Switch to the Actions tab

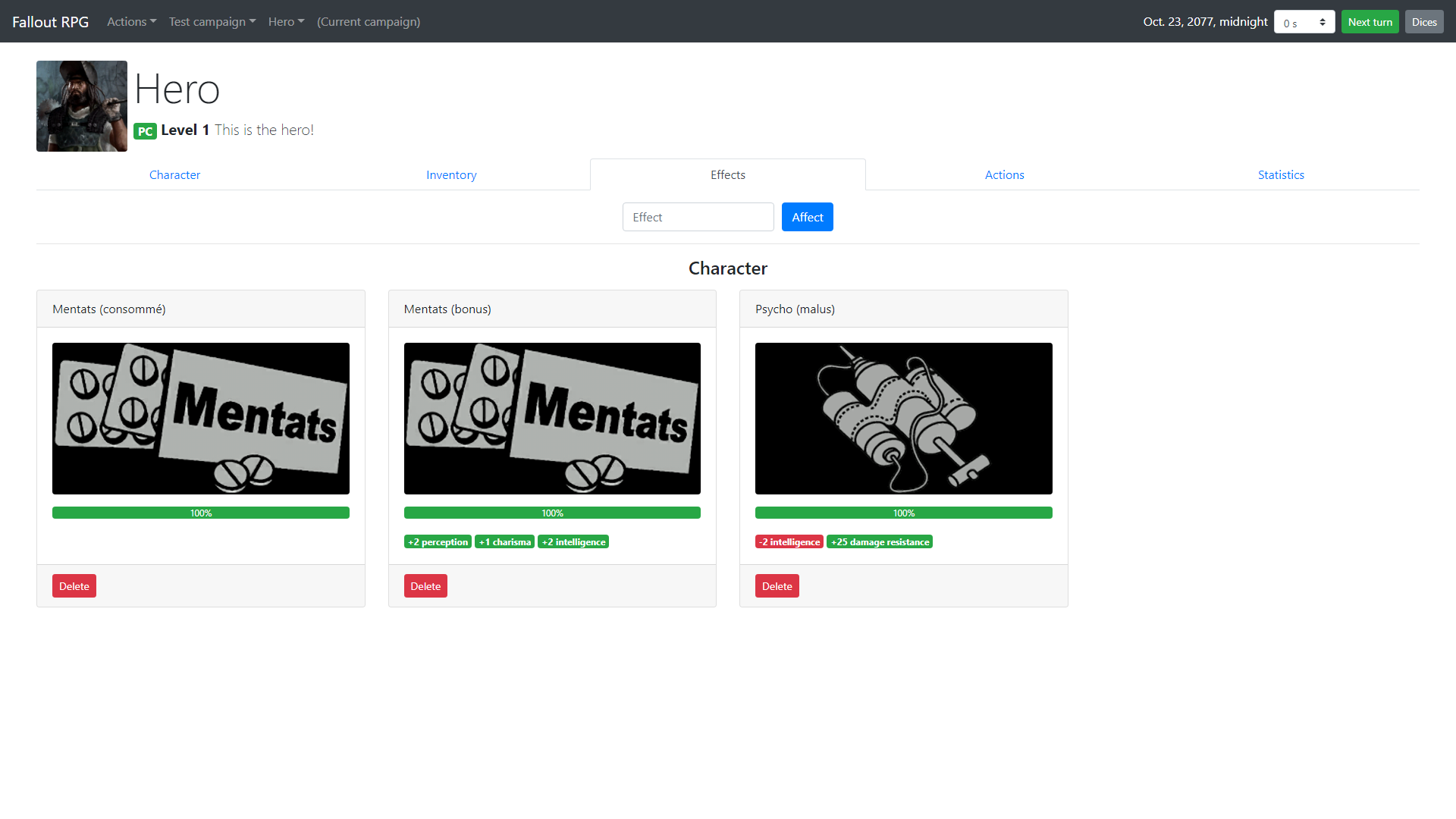click(x=1004, y=174)
